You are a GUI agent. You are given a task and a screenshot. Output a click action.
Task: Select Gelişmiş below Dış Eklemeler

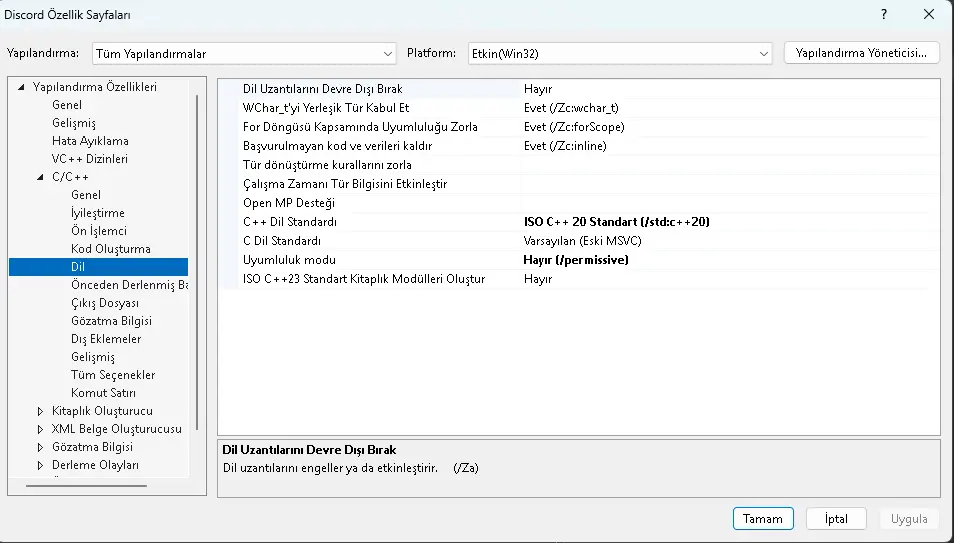click(92, 357)
